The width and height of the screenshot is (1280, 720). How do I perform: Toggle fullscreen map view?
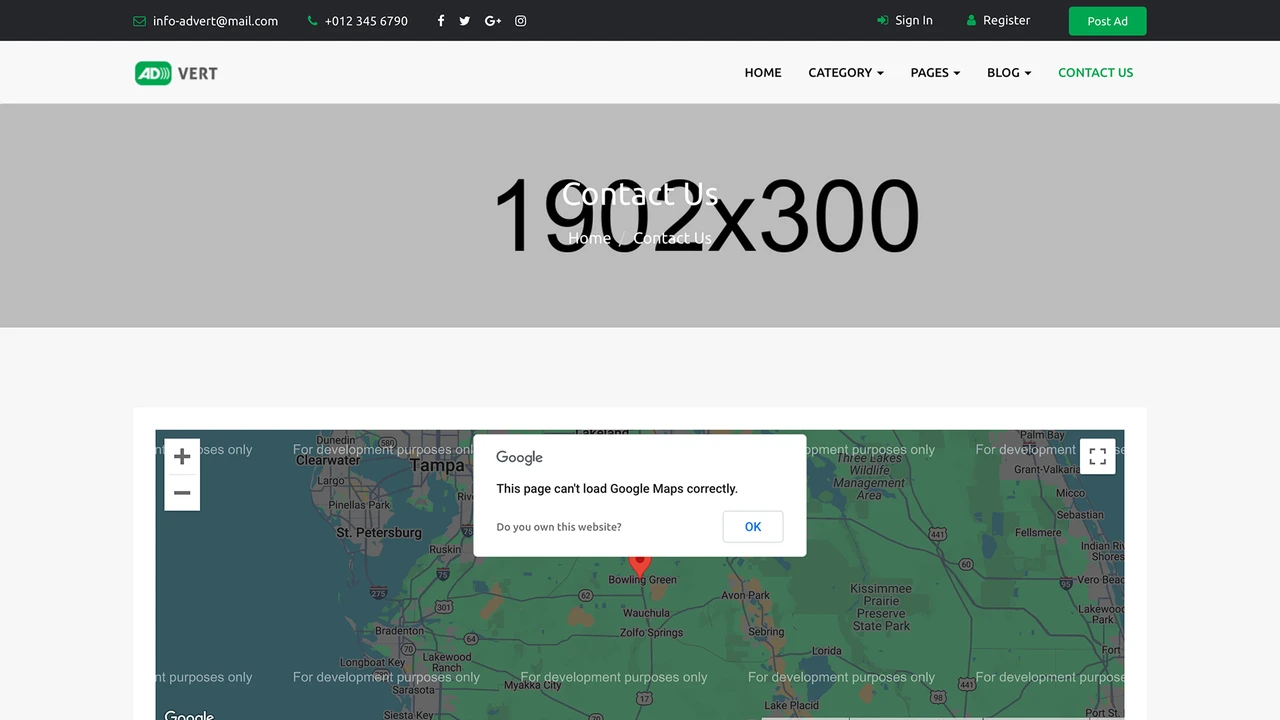pyautogui.click(x=1097, y=457)
